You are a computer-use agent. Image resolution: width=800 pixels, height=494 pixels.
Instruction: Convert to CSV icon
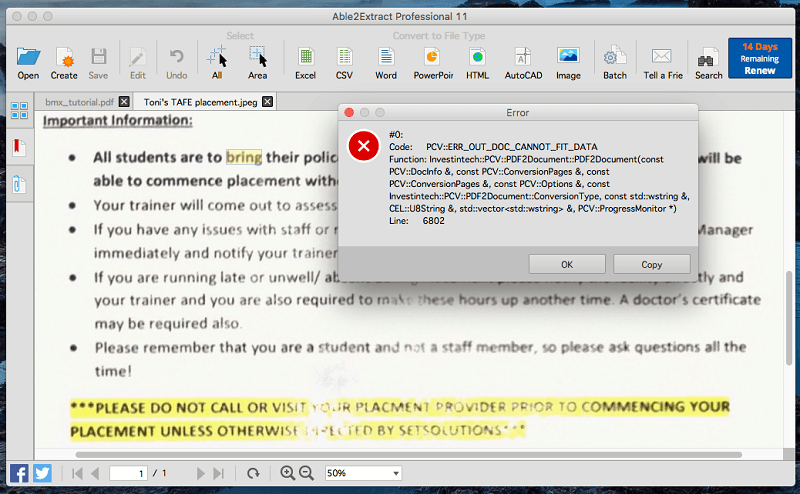point(344,56)
